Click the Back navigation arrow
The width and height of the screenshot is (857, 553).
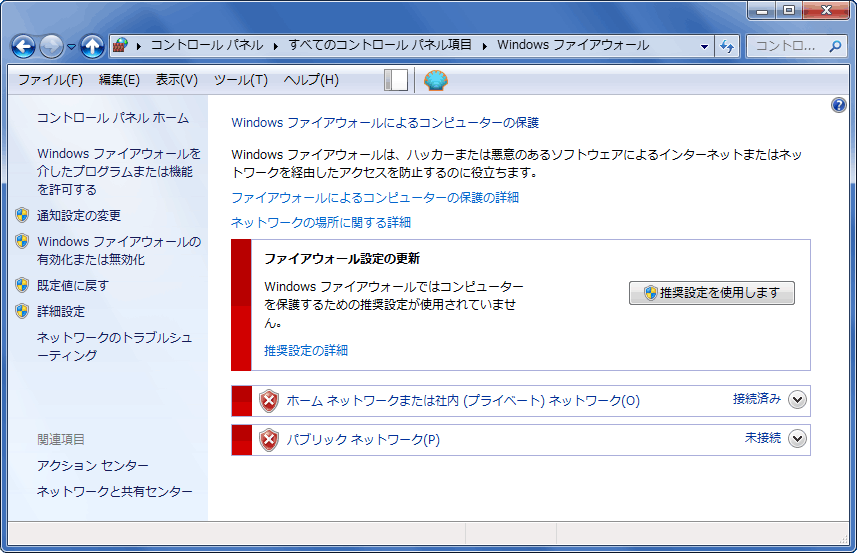[24, 46]
